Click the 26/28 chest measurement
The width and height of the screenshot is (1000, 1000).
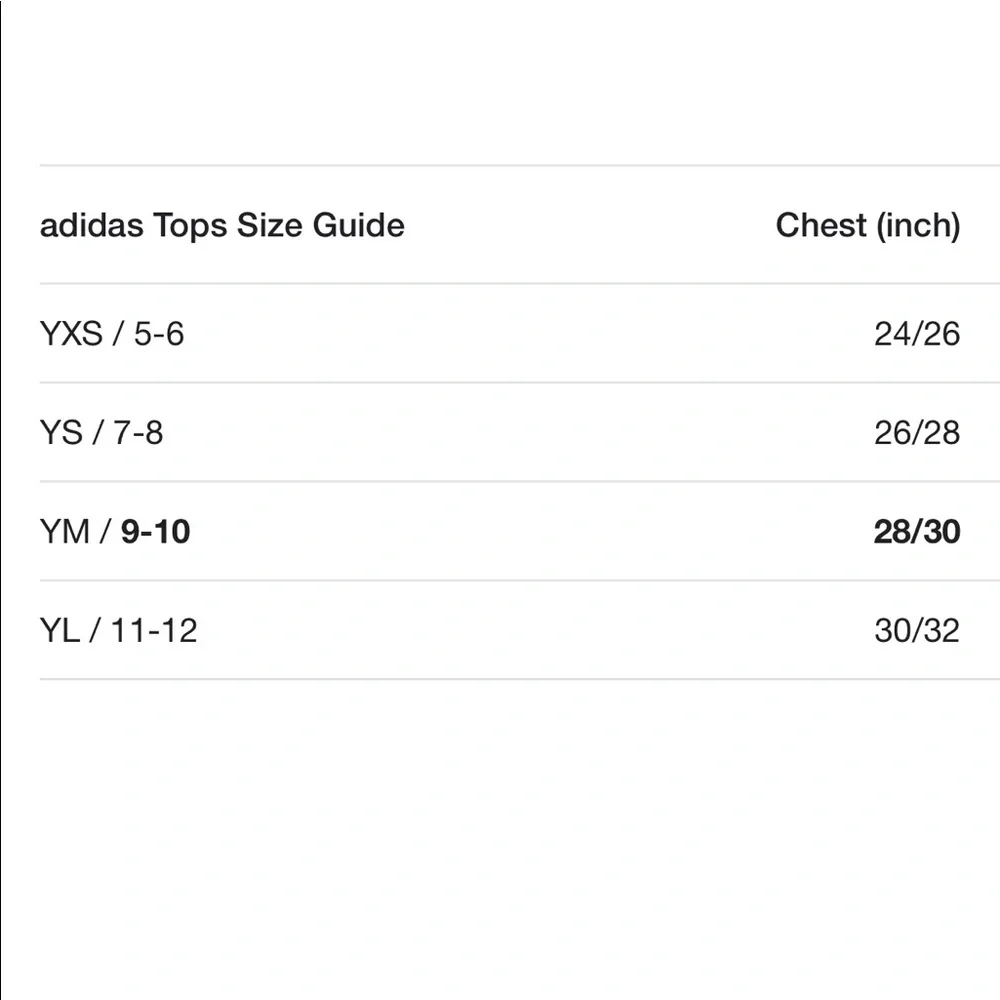pos(916,432)
